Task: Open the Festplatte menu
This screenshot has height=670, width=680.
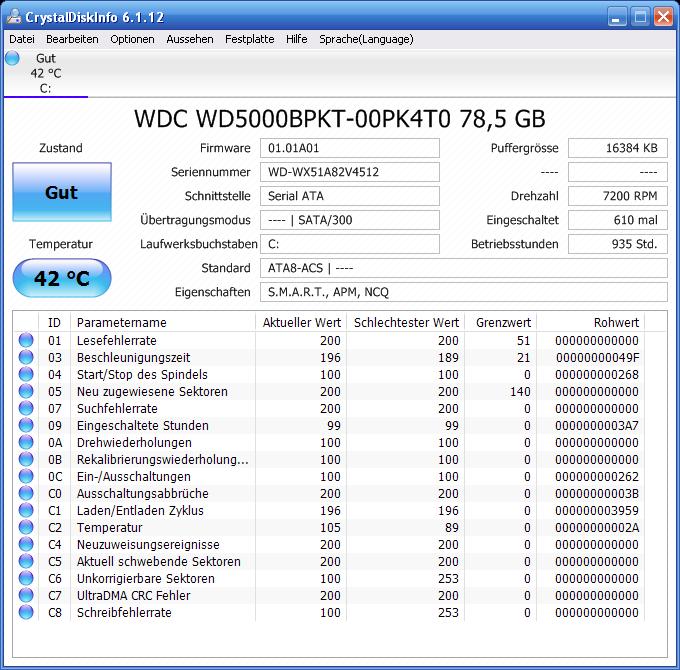Action: (x=249, y=39)
